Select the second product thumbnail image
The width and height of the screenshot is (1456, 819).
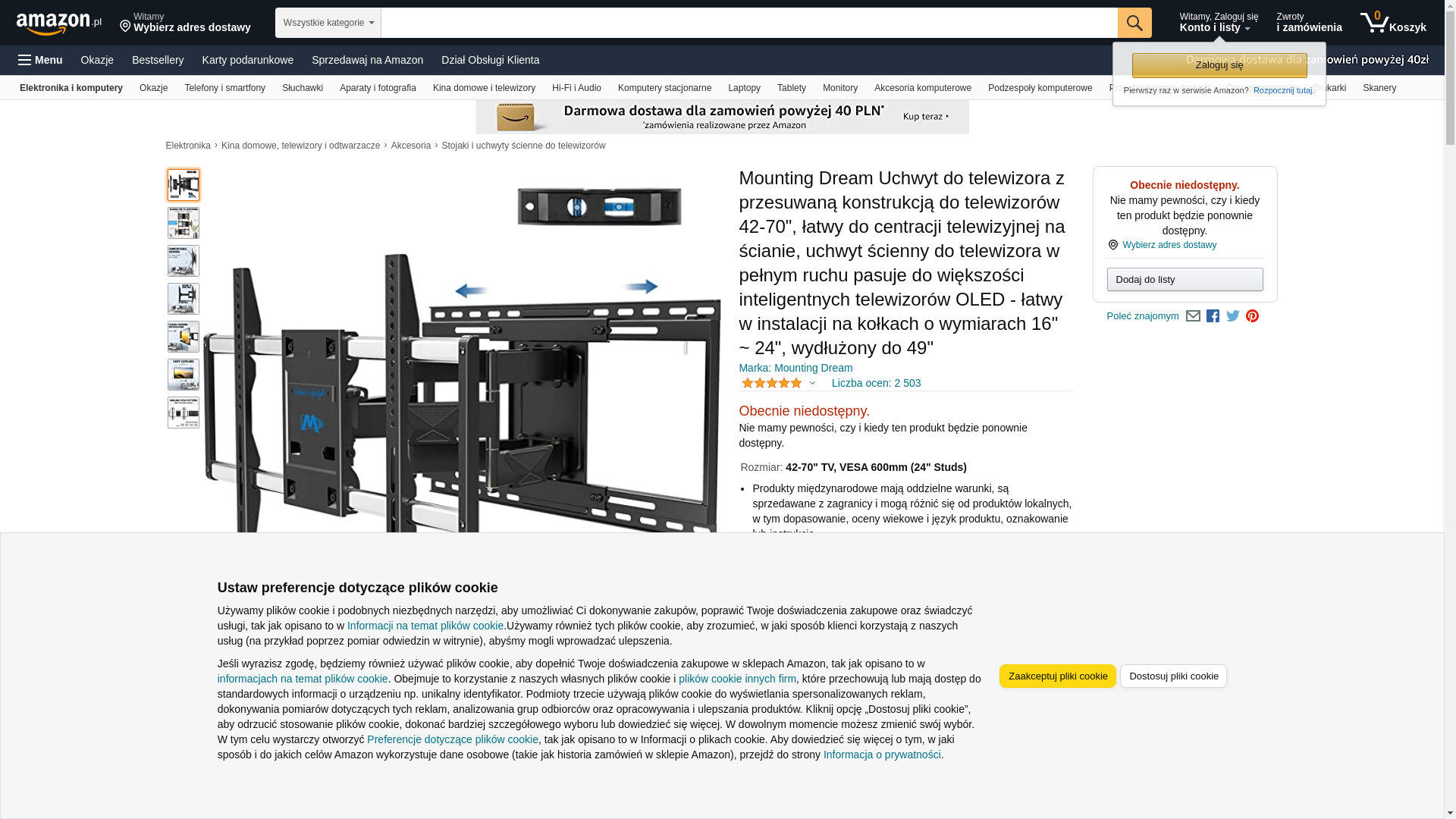point(184,223)
